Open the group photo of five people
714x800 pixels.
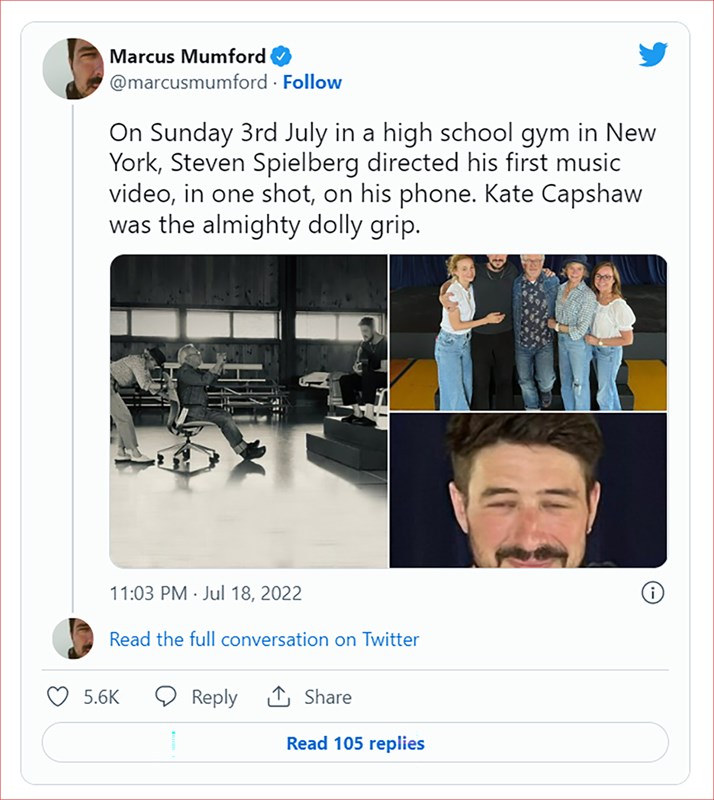point(528,332)
